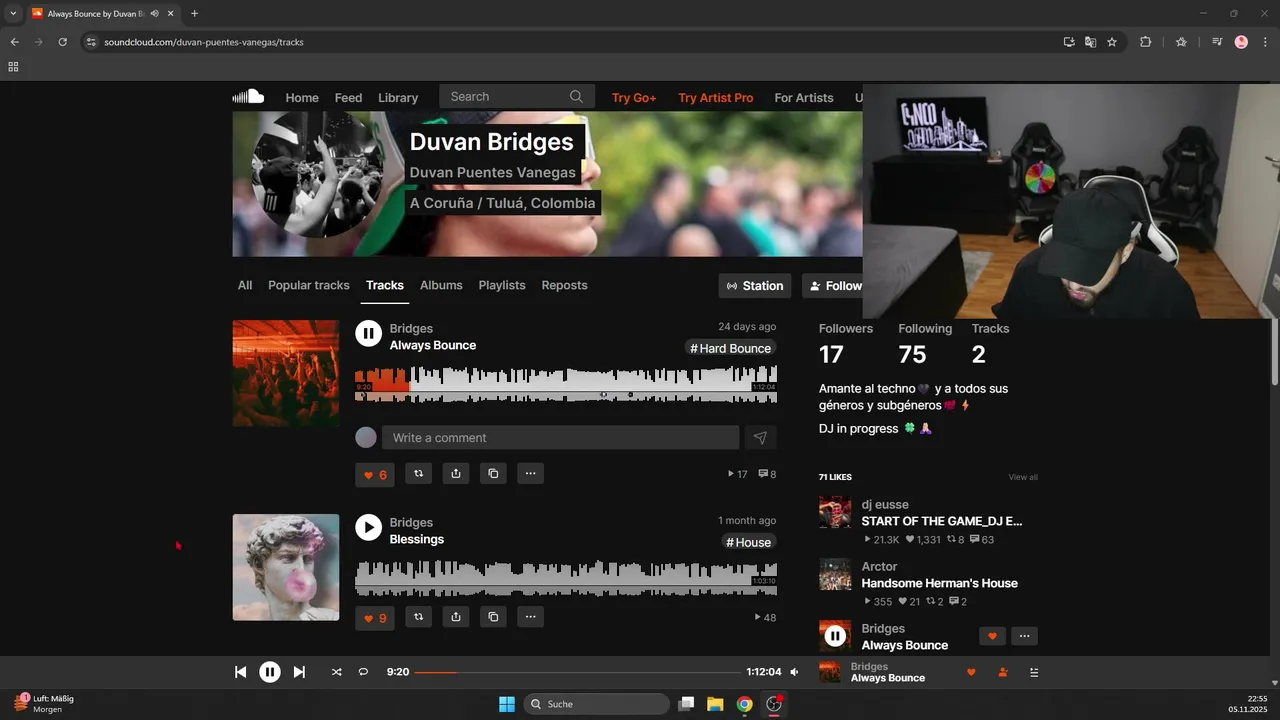The width and height of the screenshot is (1280, 720).
Task: Switch to the Popular tracks tab
Action: (309, 285)
